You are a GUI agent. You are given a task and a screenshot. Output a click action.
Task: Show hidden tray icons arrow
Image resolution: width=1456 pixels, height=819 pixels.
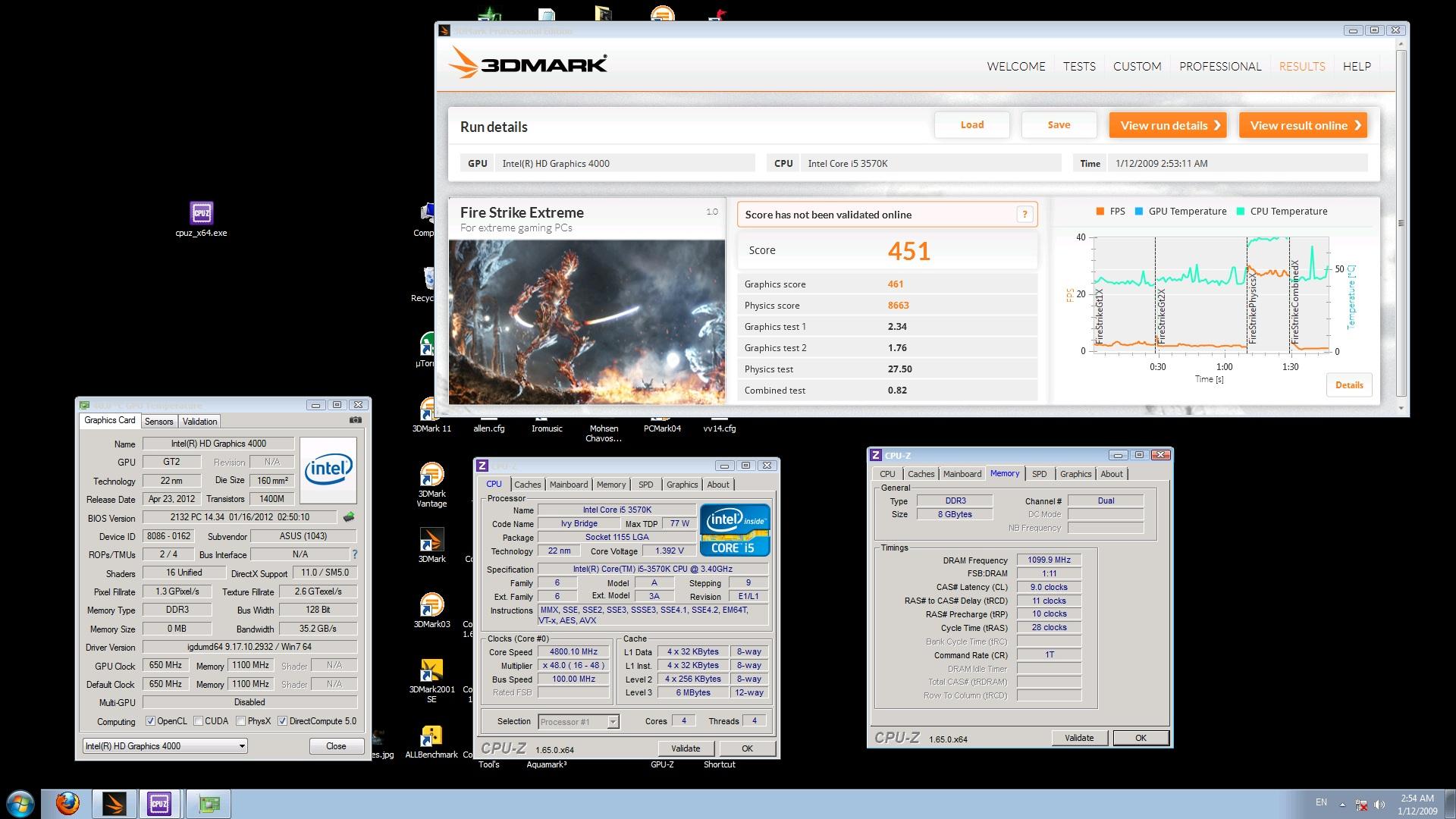pos(1342,804)
